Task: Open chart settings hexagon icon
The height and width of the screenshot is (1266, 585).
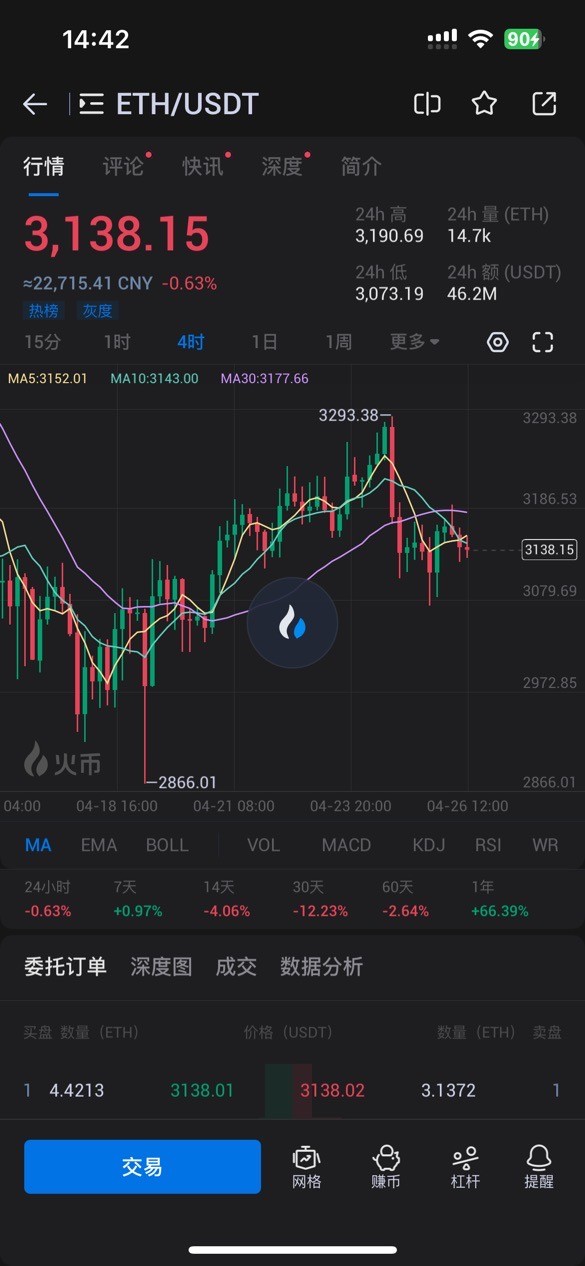Action: (x=498, y=342)
